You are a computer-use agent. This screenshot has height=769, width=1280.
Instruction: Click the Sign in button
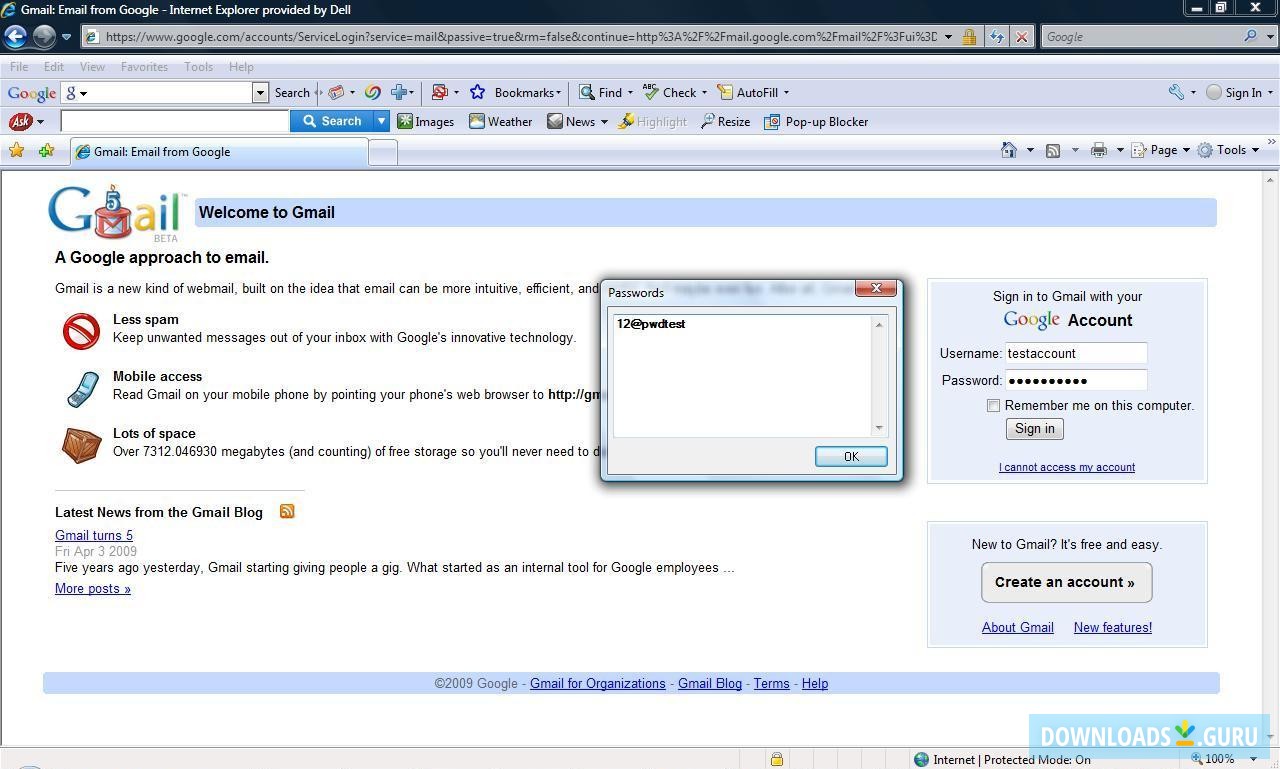pyautogui.click(x=1034, y=429)
